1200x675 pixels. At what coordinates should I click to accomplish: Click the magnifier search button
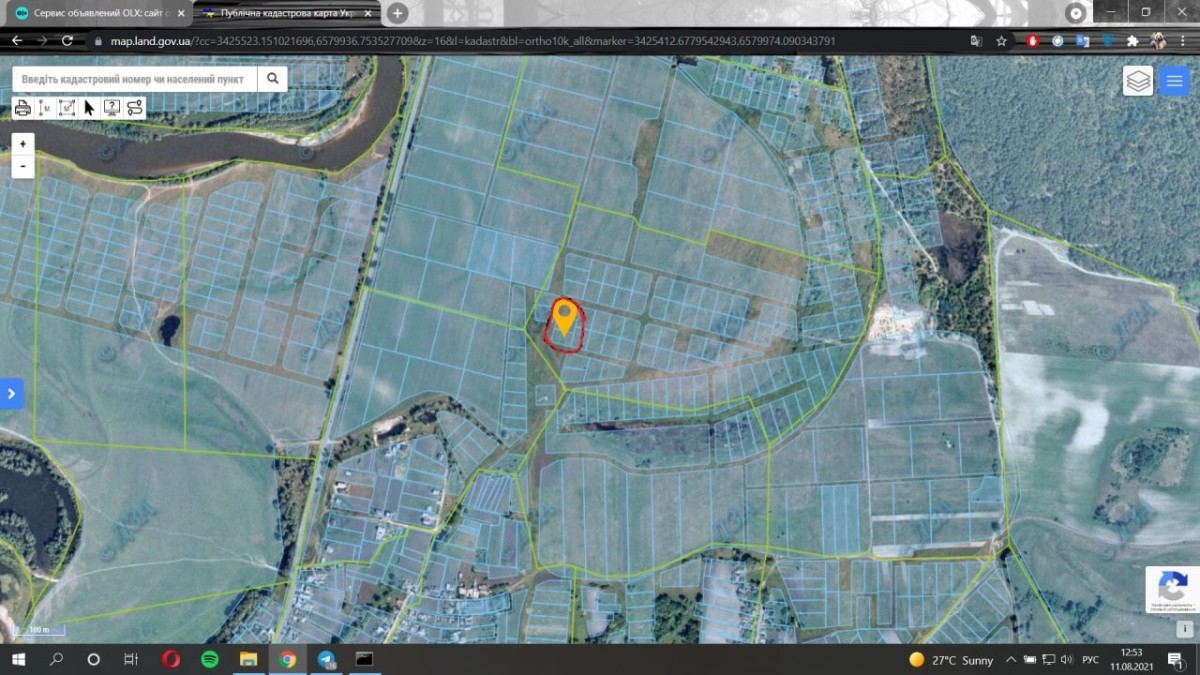pyautogui.click(x=272, y=79)
